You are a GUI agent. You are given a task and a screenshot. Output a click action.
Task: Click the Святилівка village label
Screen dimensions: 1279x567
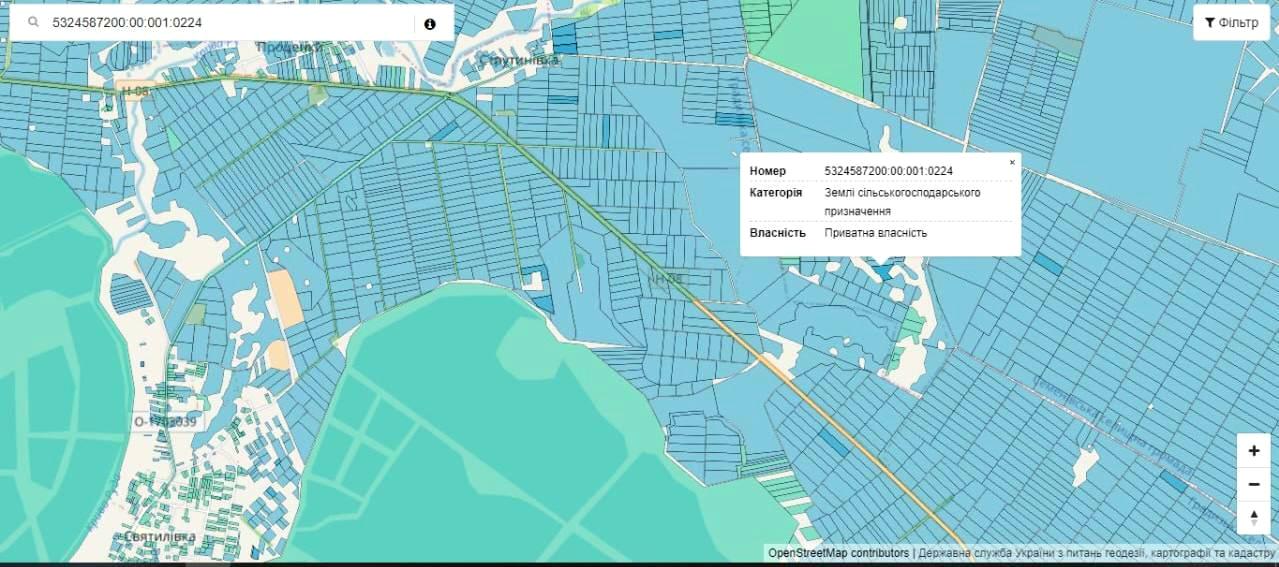click(x=158, y=537)
